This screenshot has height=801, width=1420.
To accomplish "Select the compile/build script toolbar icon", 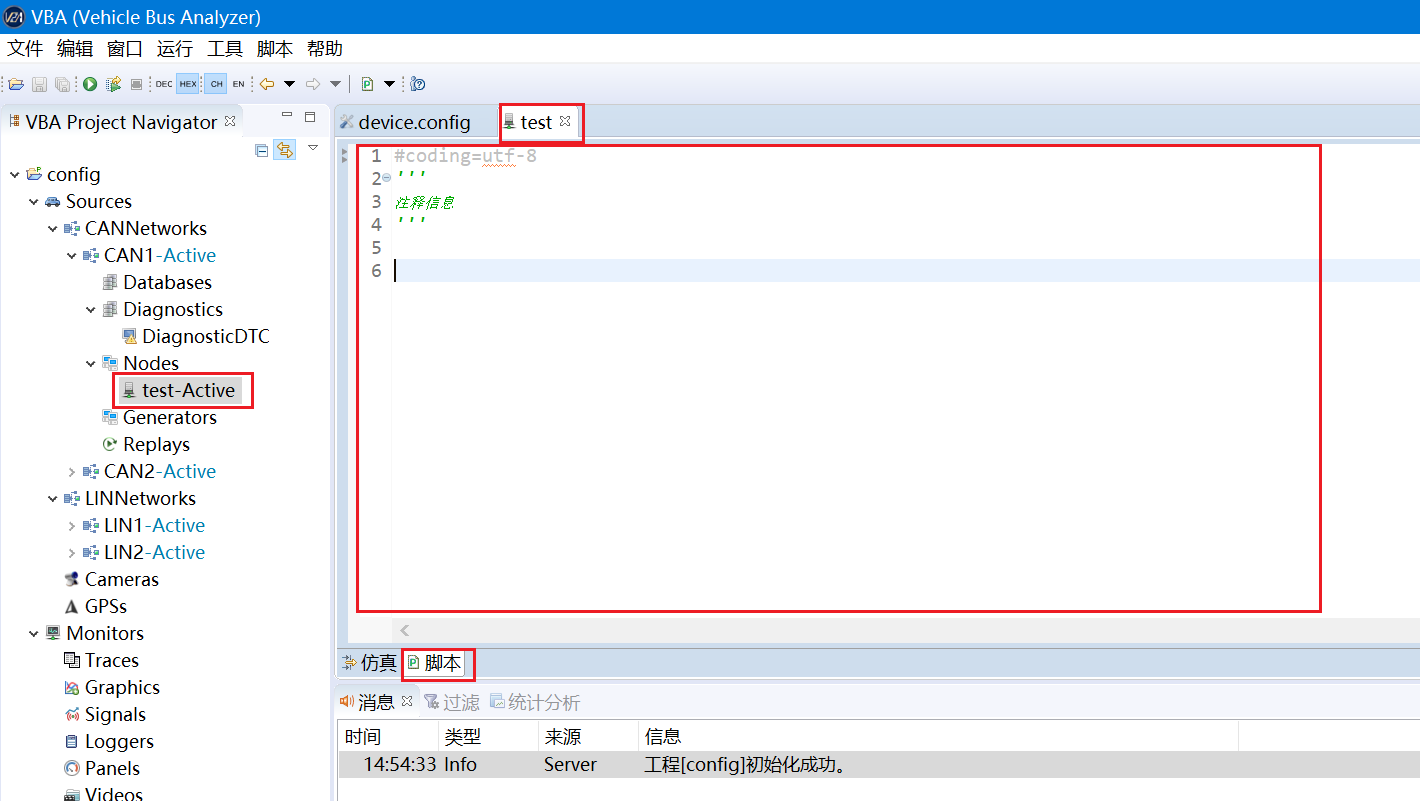I will coord(112,84).
